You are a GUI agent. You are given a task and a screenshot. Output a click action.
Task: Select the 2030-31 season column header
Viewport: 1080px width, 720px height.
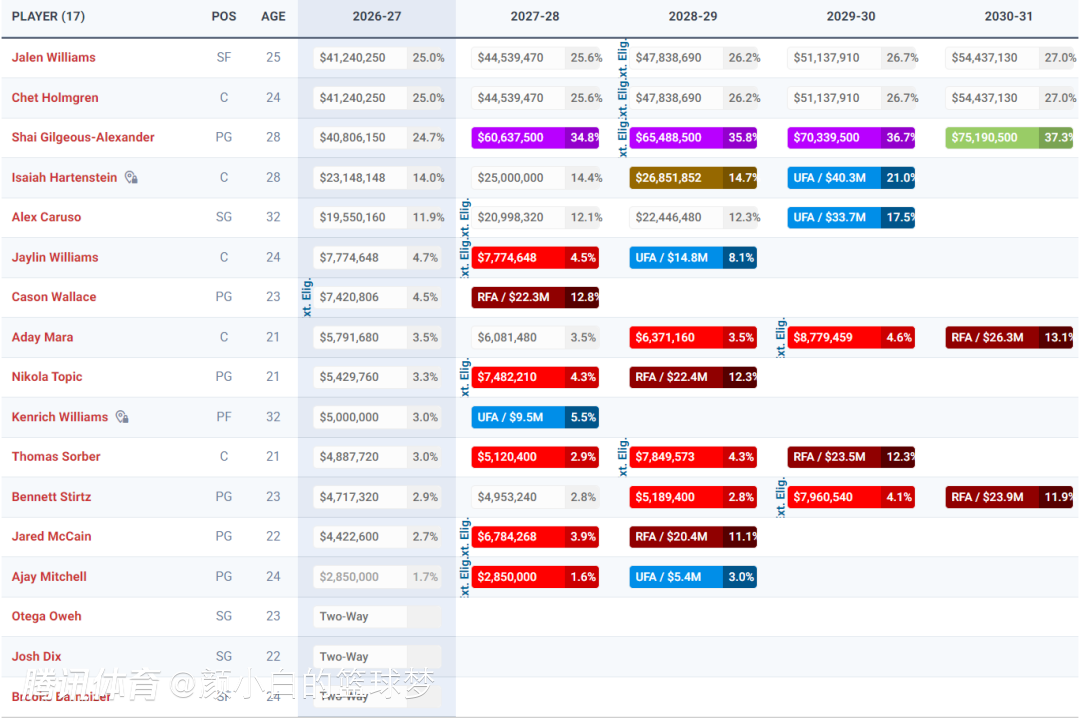click(1008, 16)
